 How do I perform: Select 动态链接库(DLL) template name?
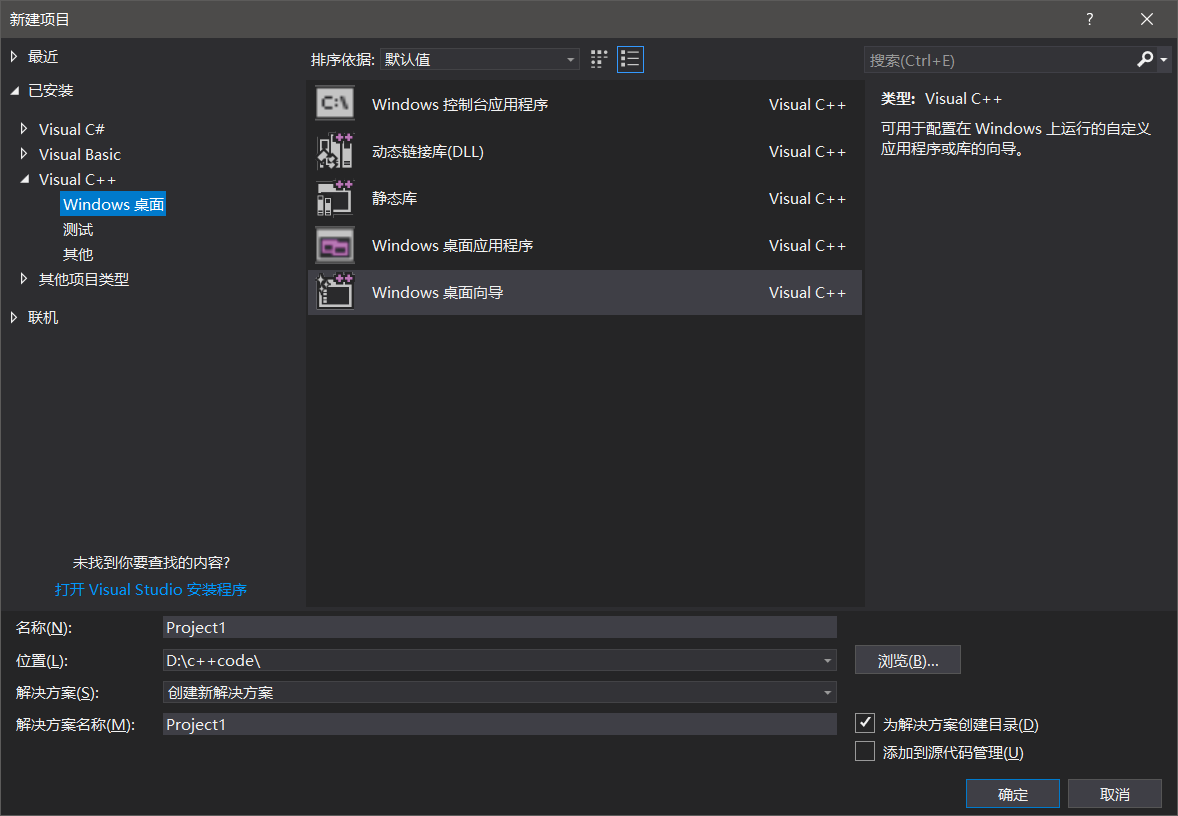pyautogui.click(x=427, y=152)
